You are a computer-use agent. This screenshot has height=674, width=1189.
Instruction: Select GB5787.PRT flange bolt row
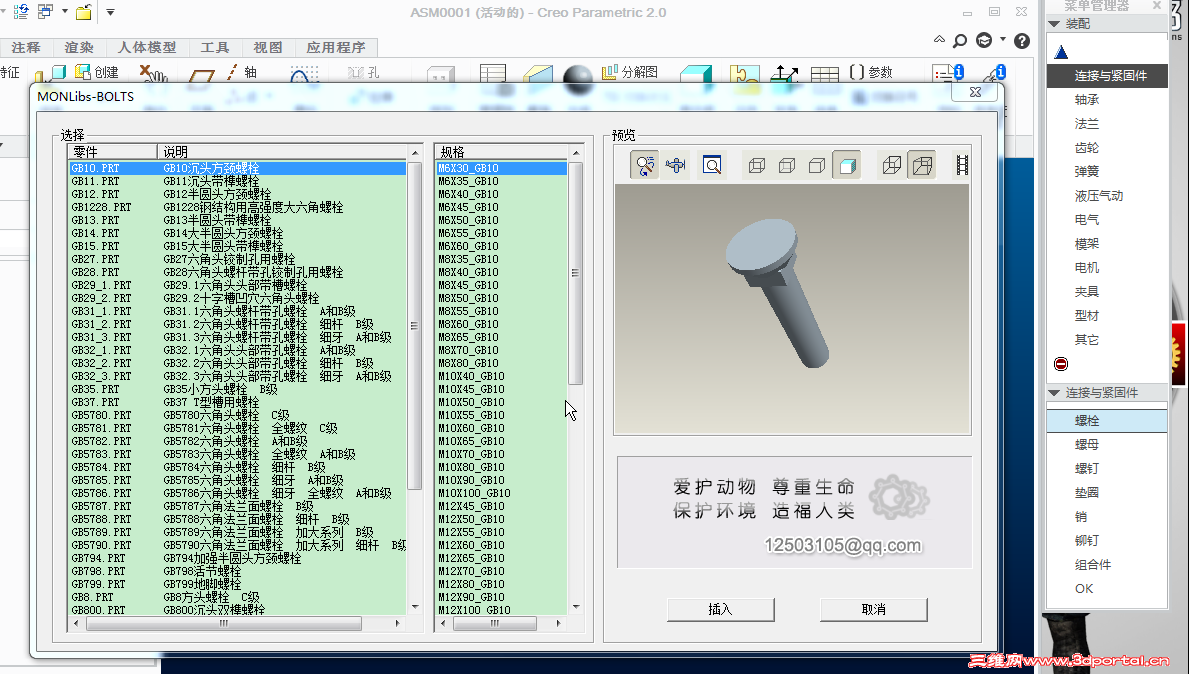pos(237,506)
